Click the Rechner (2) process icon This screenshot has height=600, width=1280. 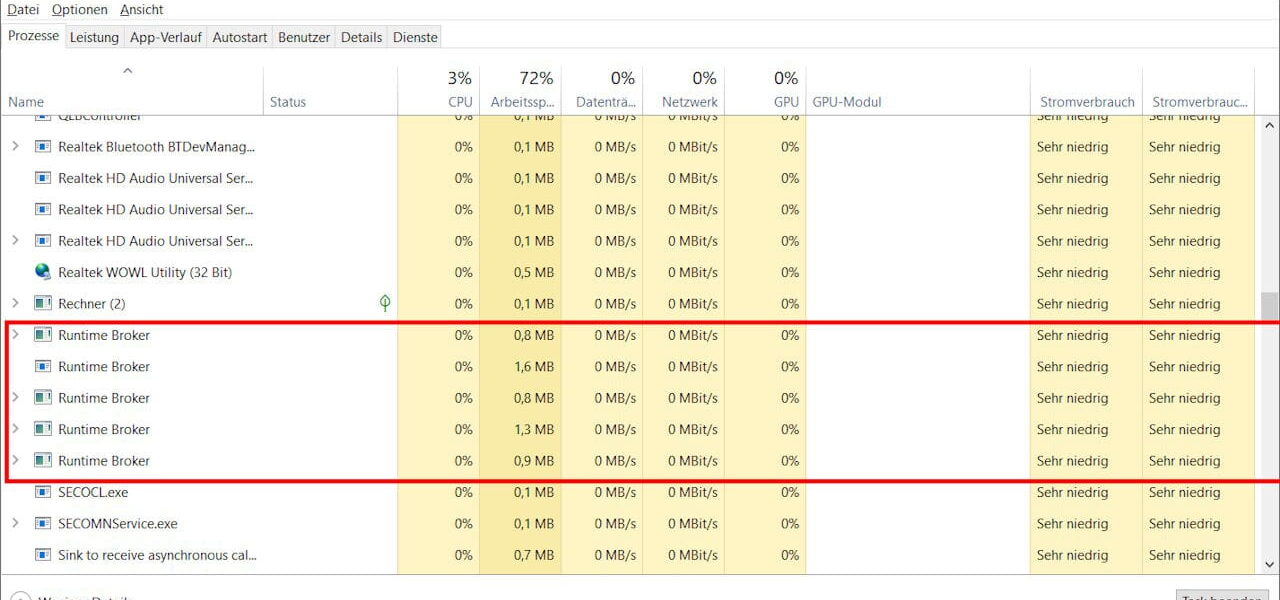pos(43,304)
